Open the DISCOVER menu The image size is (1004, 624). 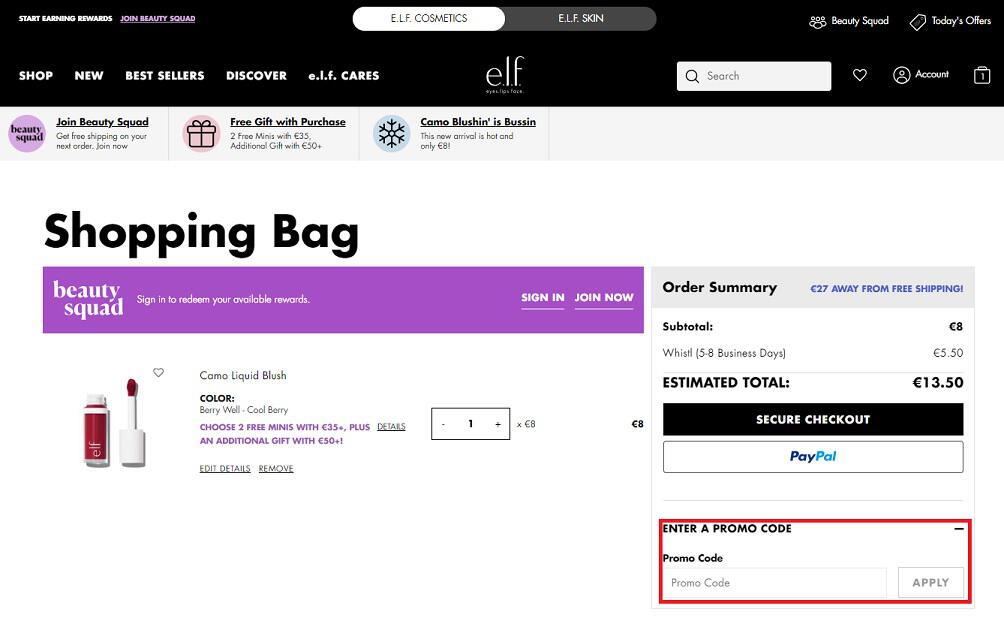tap(256, 76)
